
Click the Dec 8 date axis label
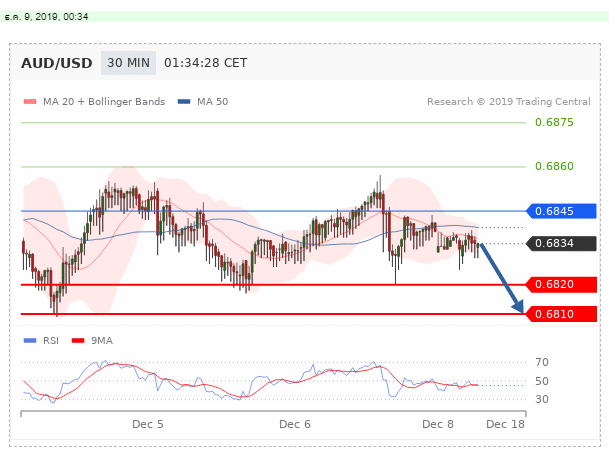tap(438, 424)
